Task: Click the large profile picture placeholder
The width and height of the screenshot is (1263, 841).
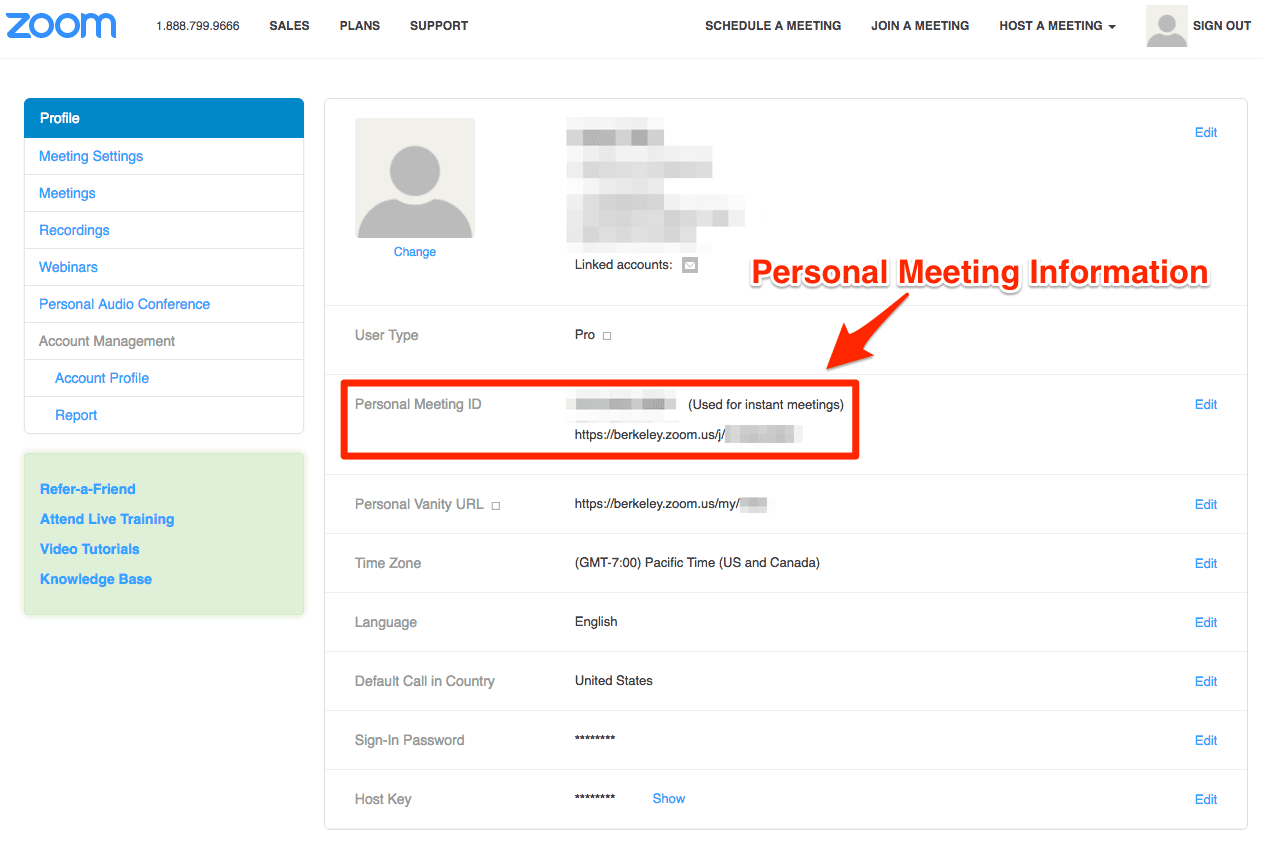Action: [x=415, y=178]
